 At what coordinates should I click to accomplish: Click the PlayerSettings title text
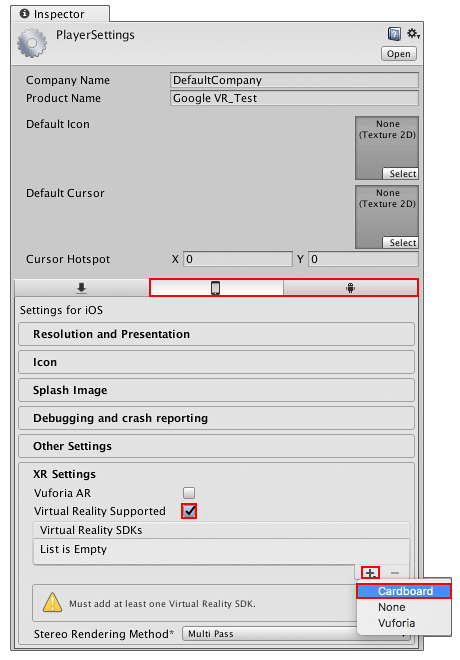click(x=96, y=35)
